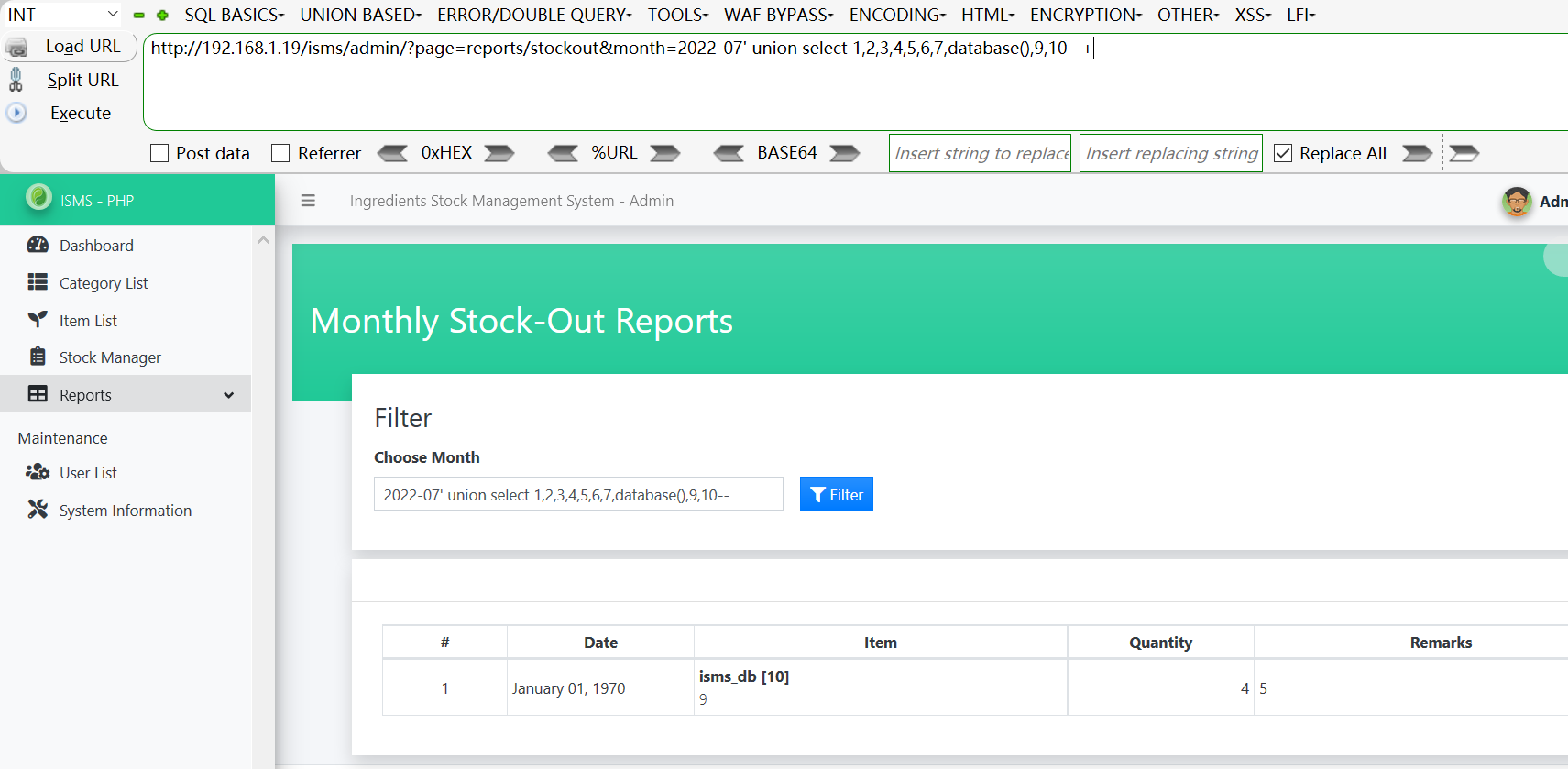Open the System Information link
The width and height of the screenshot is (1568, 769).
(126, 510)
